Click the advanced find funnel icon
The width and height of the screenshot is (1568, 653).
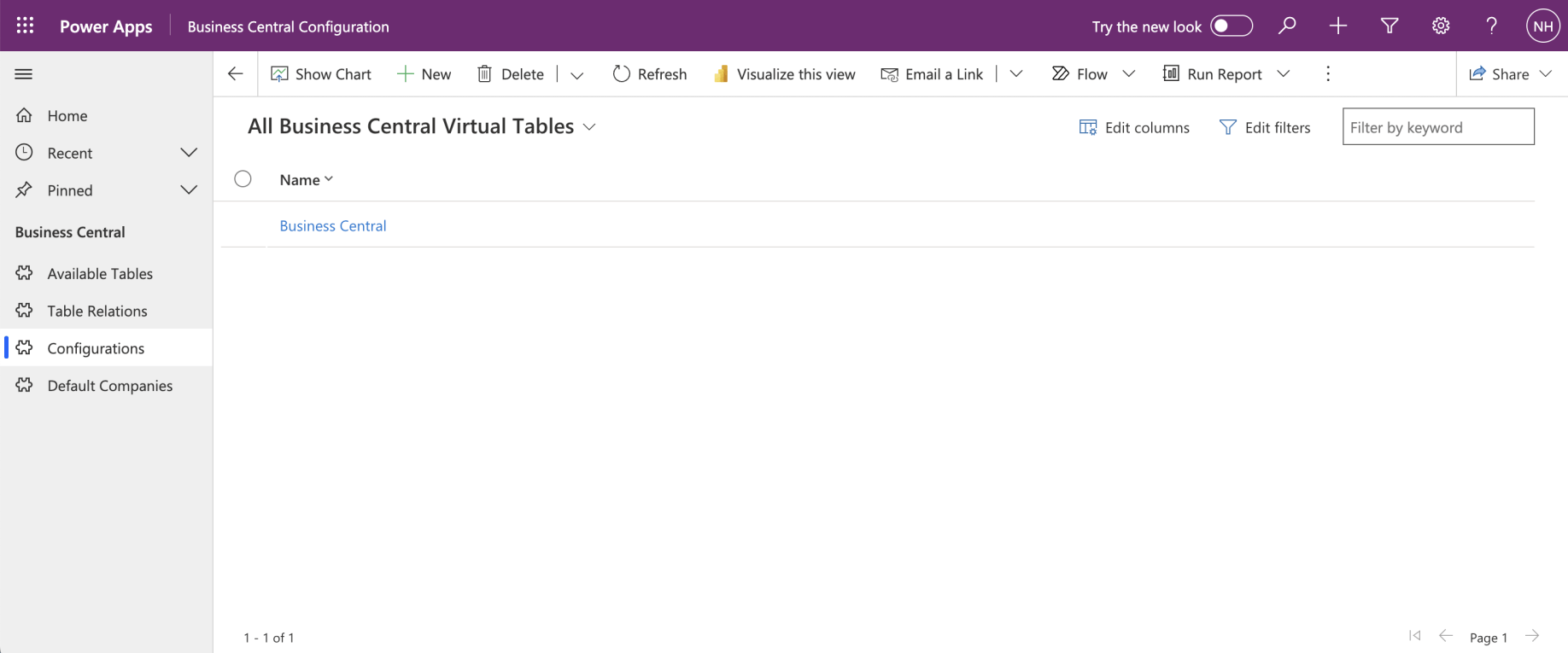point(1390,26)
